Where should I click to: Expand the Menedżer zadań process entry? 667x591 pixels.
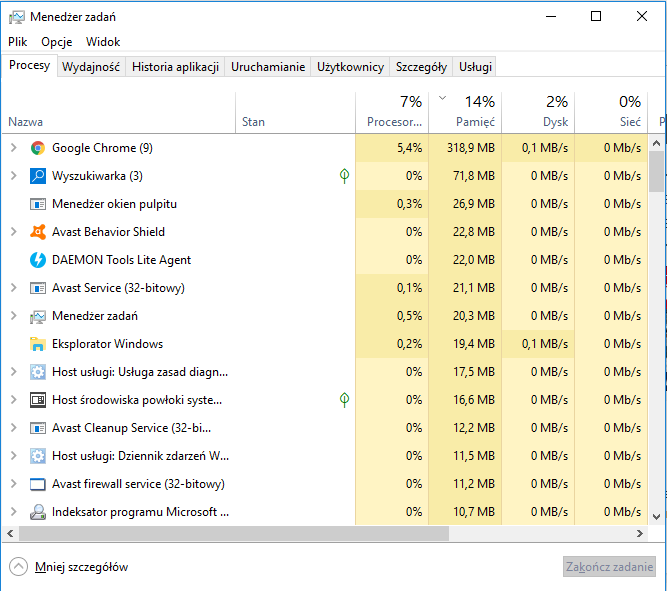click(x=14, y=316)
